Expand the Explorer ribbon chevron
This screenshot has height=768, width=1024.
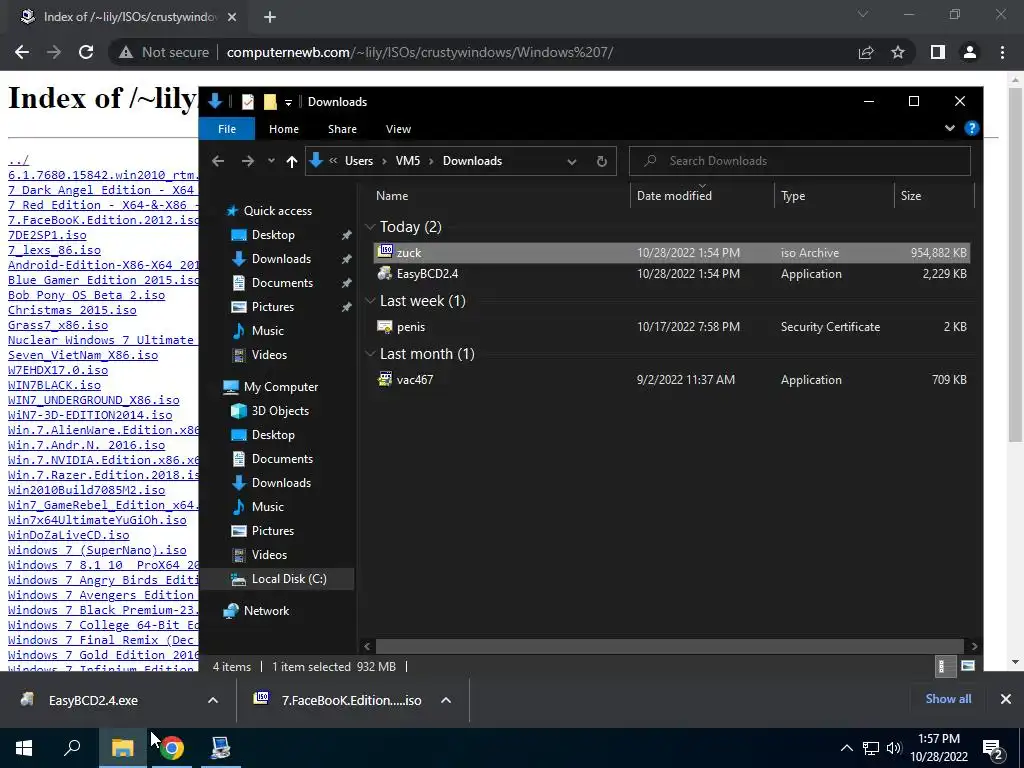coord(950,129)
